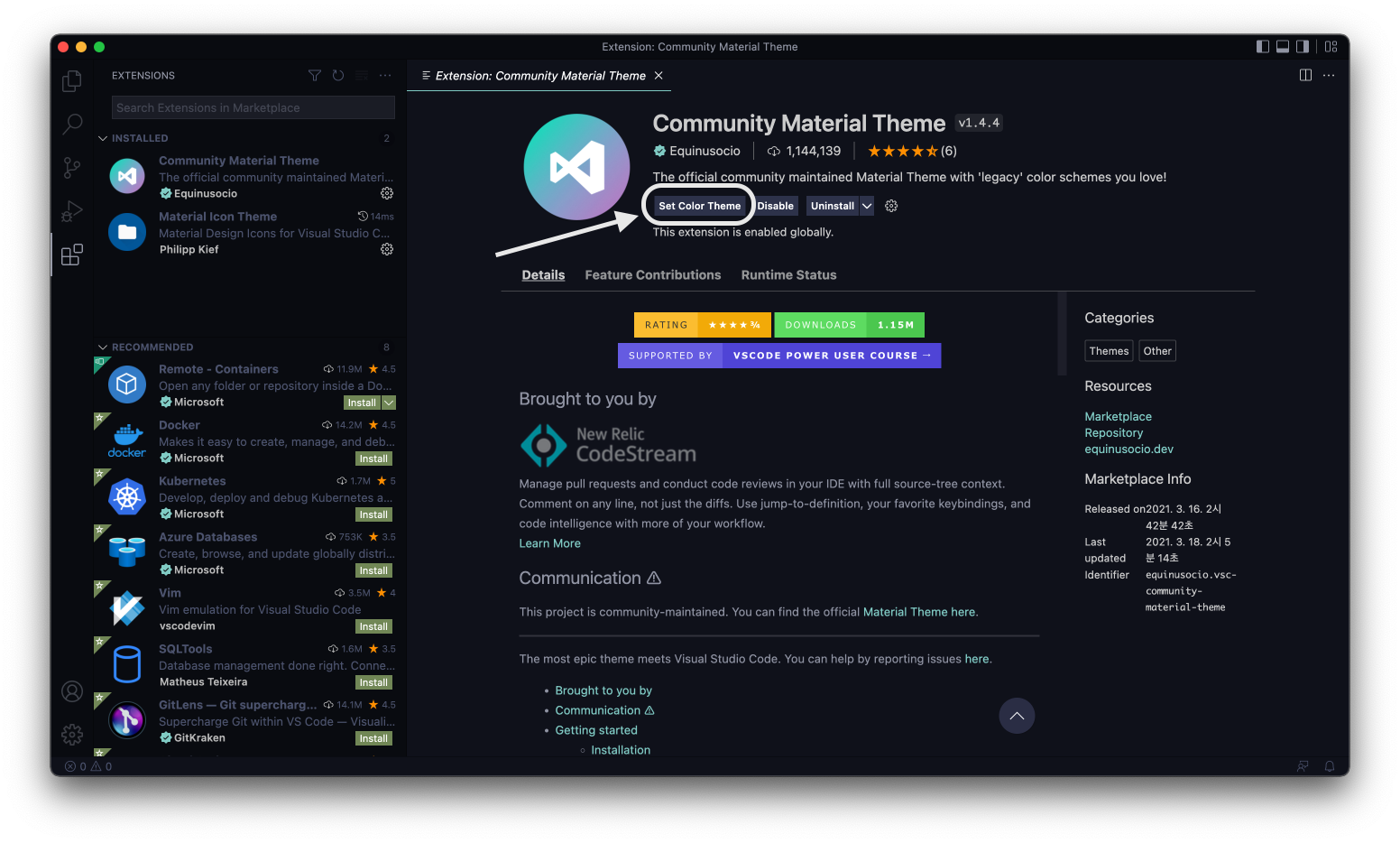This screenshot has height=843, width=1400.
Task: Click the Disable button
Action: [x=776, y=206]
